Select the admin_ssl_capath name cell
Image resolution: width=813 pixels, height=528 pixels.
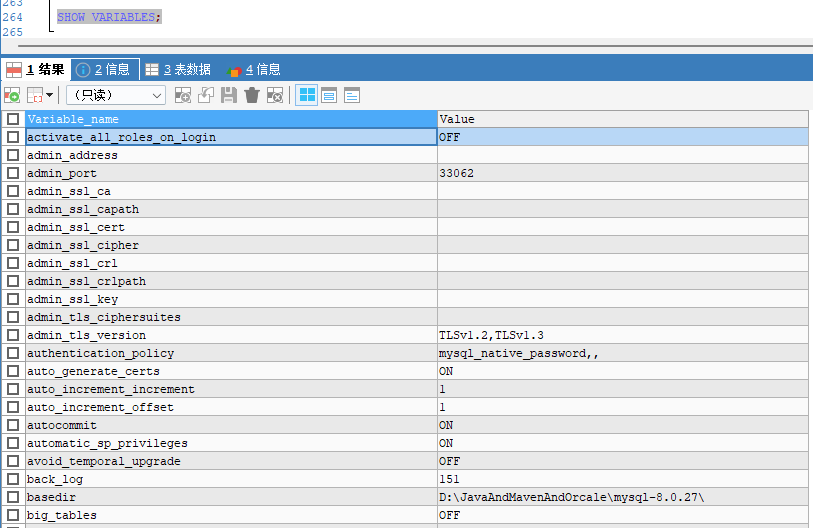pos(231,209)
